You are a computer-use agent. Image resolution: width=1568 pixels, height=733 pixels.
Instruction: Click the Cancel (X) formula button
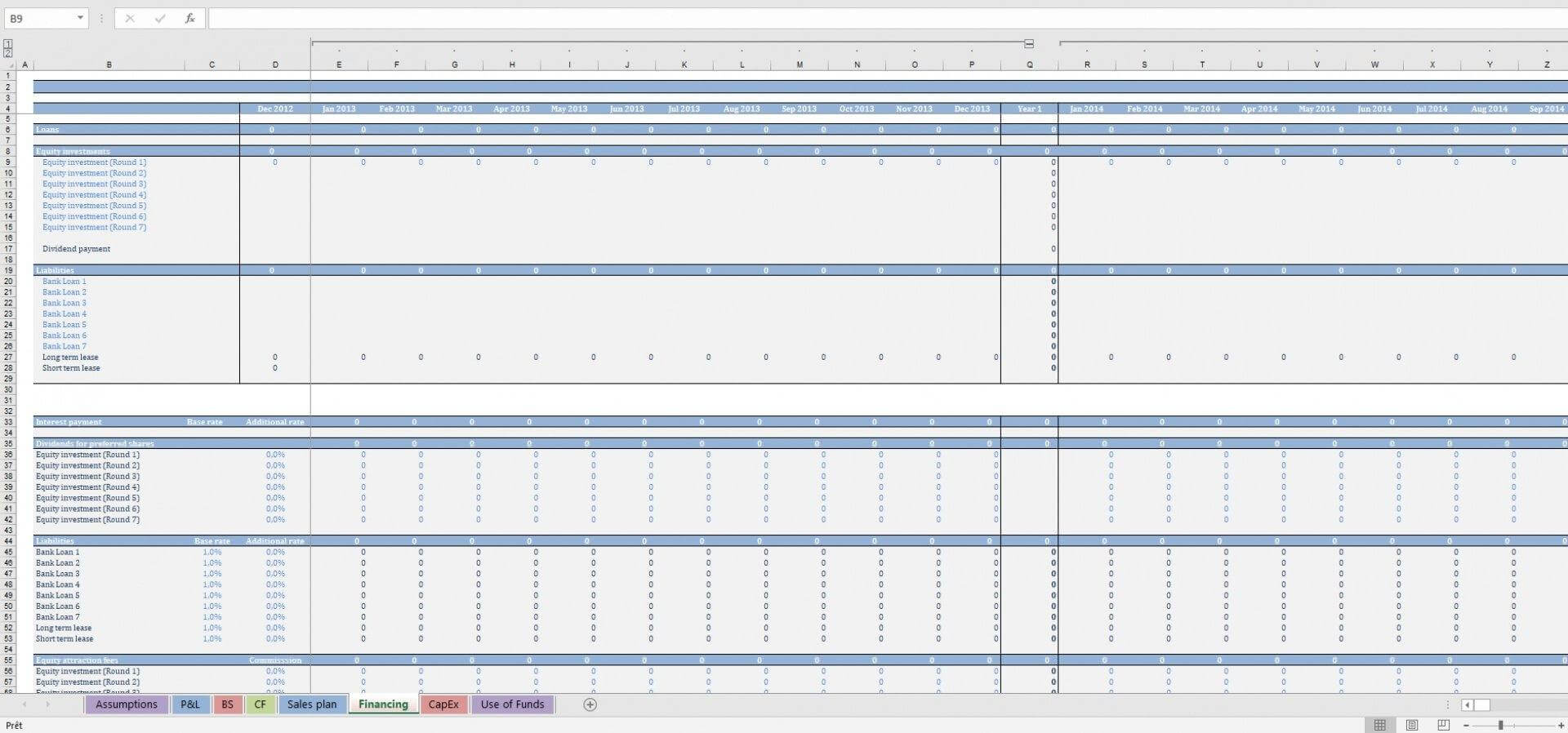tap(130, 18)
